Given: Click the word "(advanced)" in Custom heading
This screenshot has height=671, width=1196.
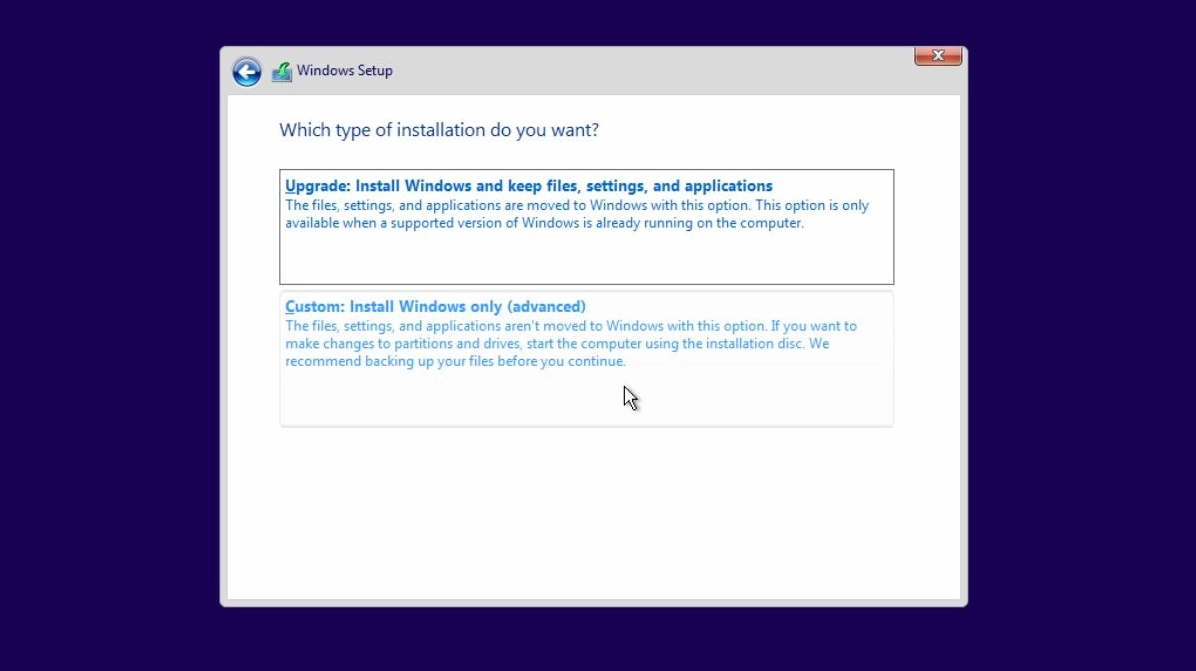Looking at the screenshot, I should pos(546,307).
